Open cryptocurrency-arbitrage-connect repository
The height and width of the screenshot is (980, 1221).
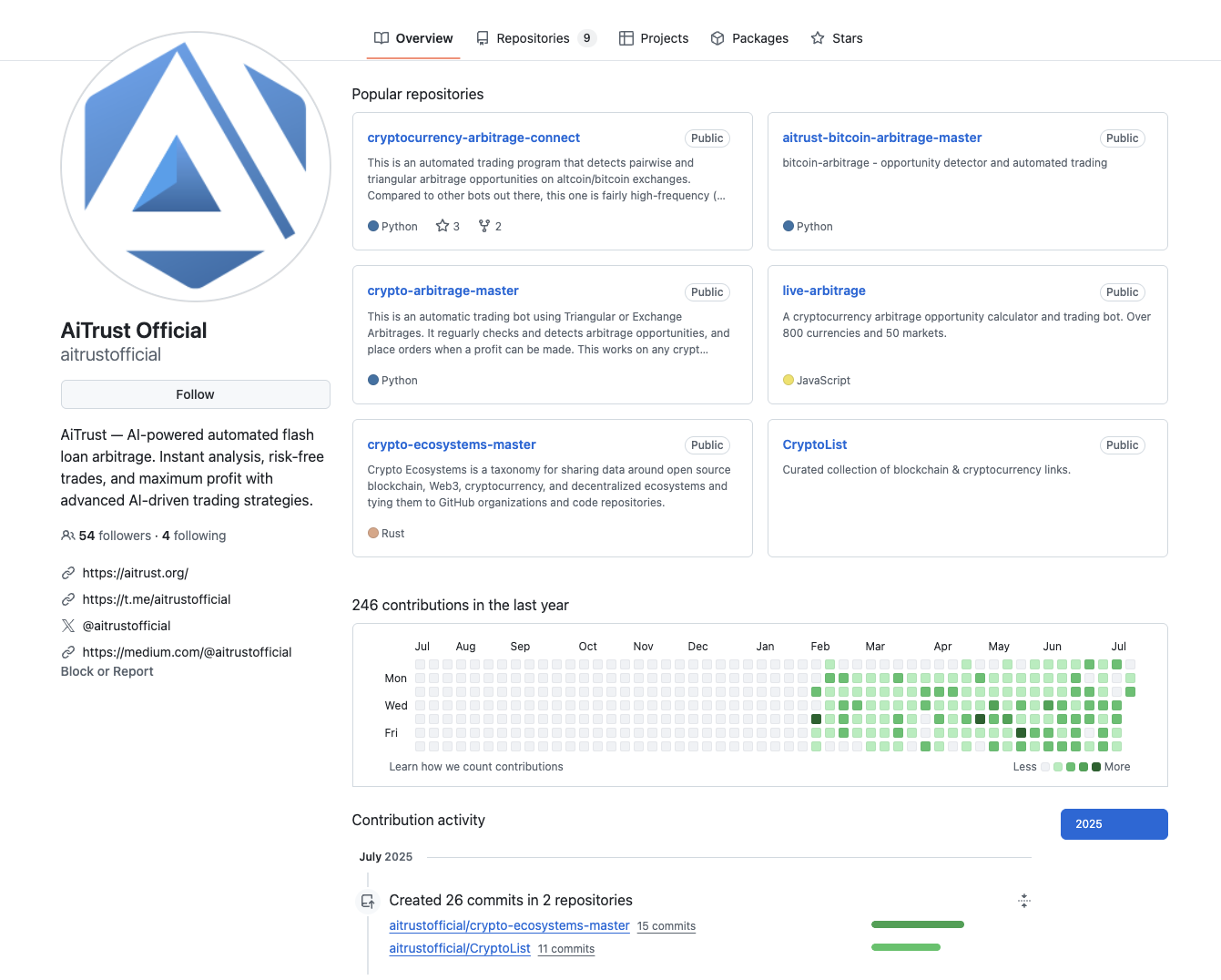coord(473,138)
